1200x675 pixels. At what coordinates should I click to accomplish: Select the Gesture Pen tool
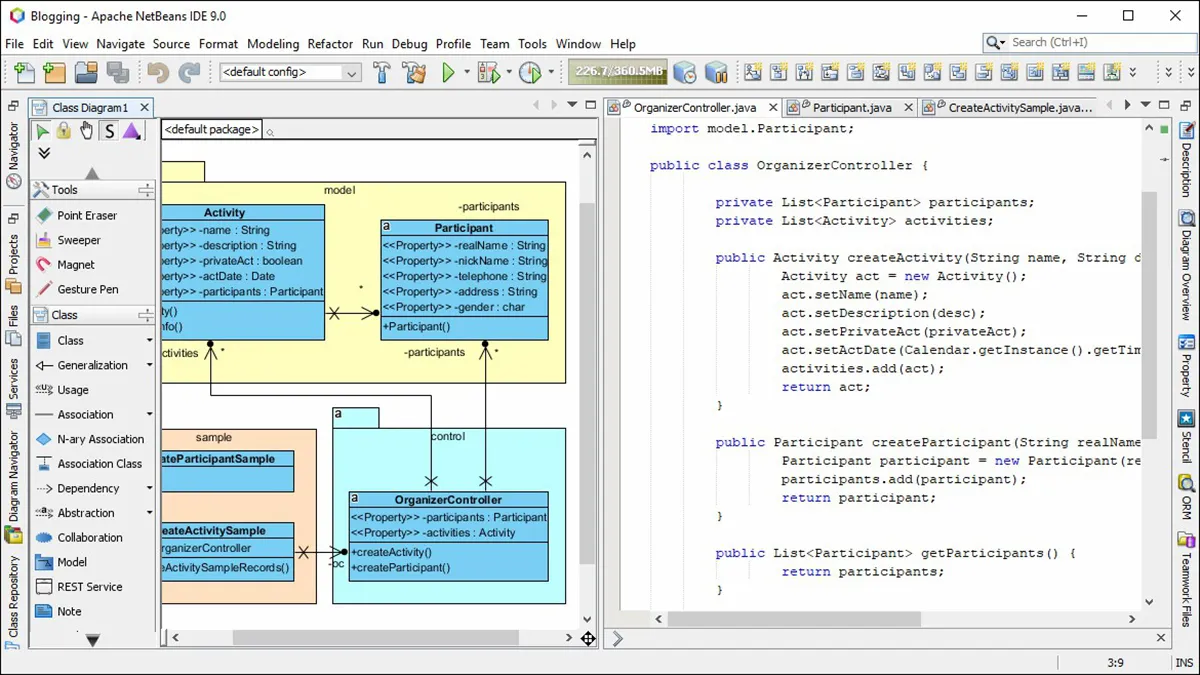[x=87, y=289]
